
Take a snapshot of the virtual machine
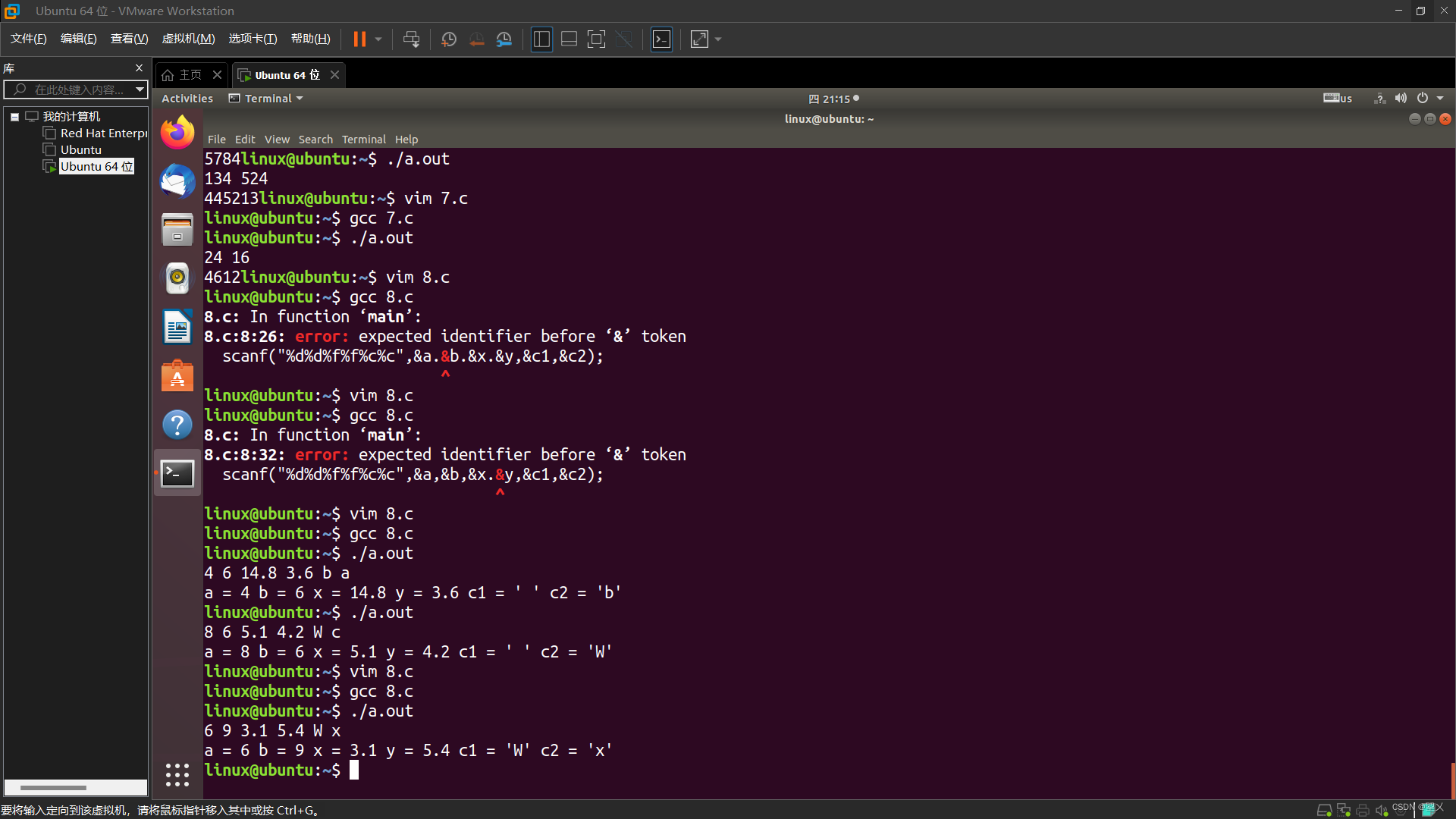[448, 39]
